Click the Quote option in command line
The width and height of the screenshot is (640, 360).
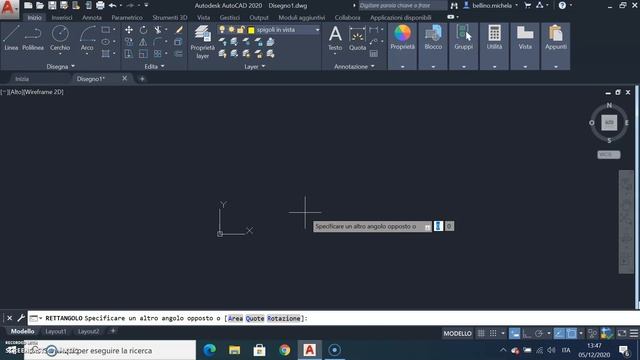click(x=255, y=318)
